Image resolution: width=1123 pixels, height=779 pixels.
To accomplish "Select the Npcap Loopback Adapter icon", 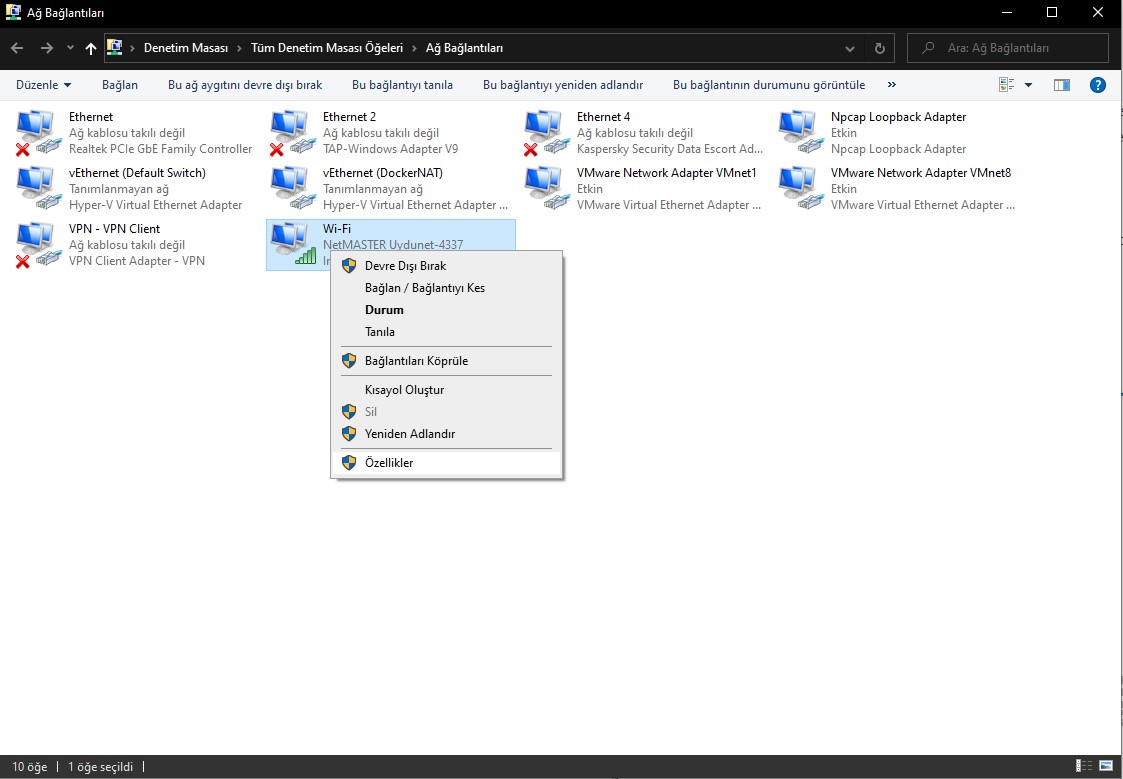I will [800, 132].
